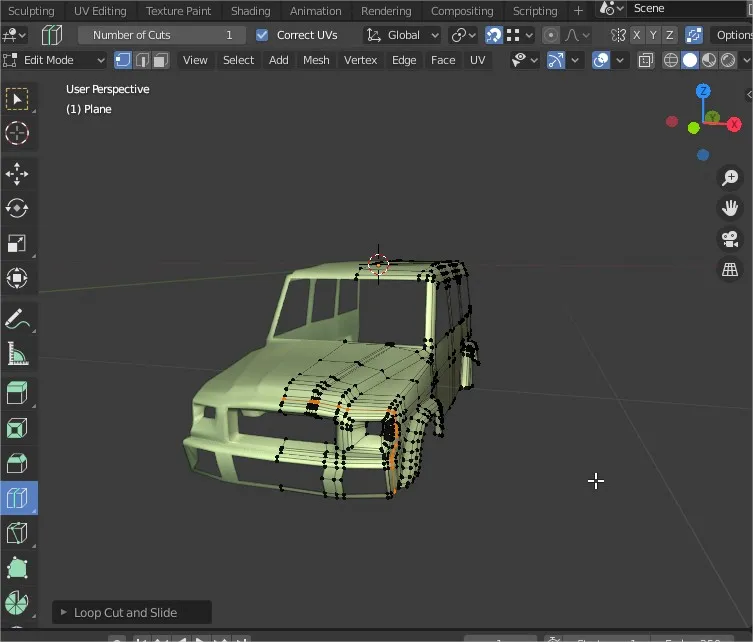Image resolution: width=753 pixels, height=642 pixels.
Task: Activate the Transform tool
Action: click(x=17, y=278)
